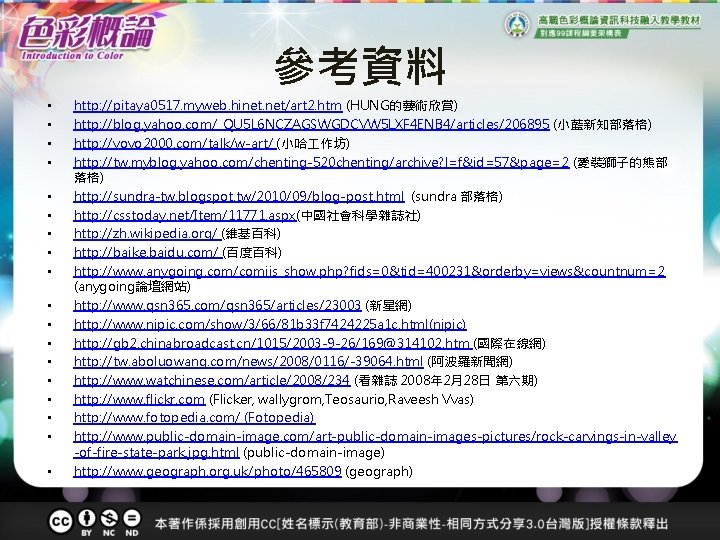
Task: Click the 看雜誌 2008年2月28日 第六期 label
Action: click(446, 380)
